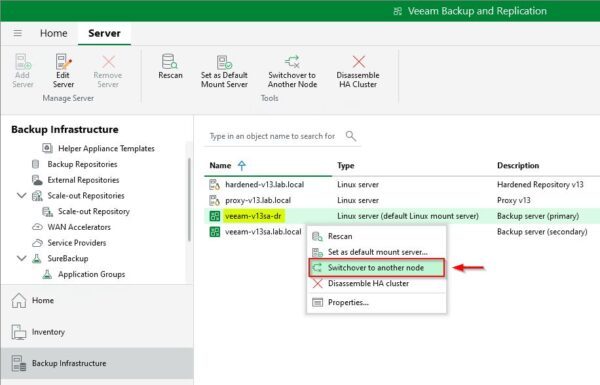Select Backup Repositories in the tree
Viewport: 600px width, 385px height.
[82, 164]
